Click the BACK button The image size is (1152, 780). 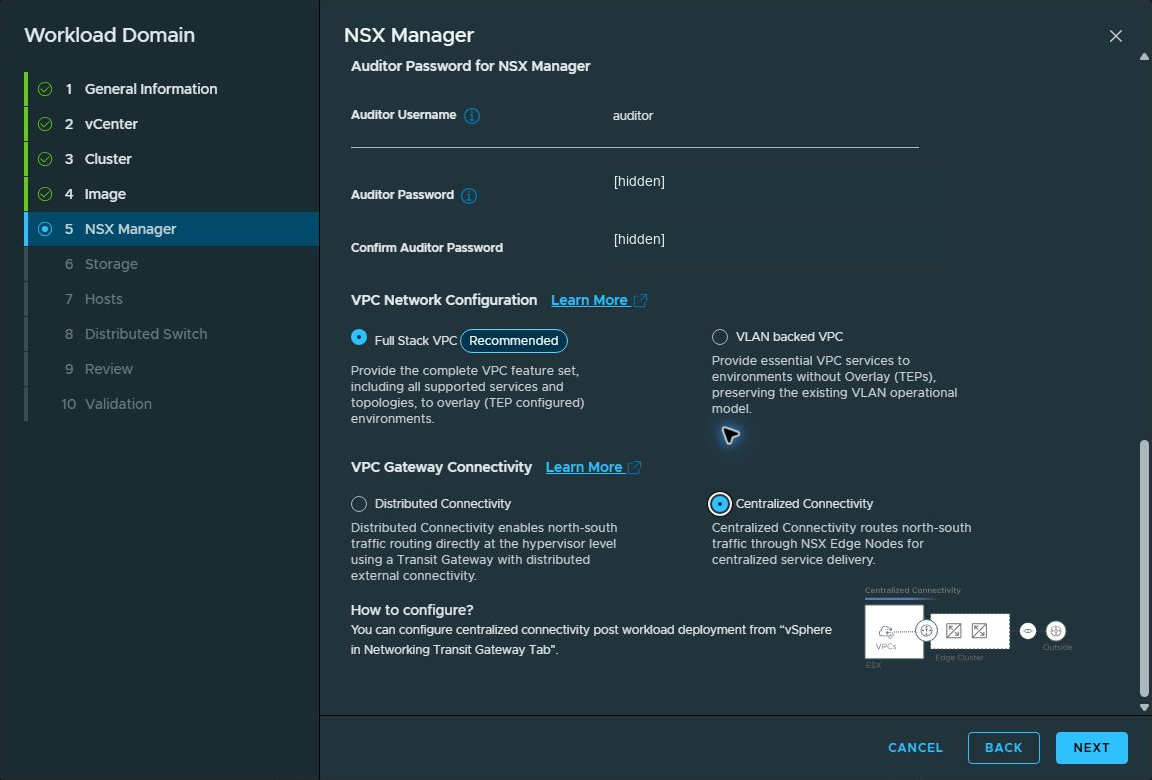tap(1003, 748)
